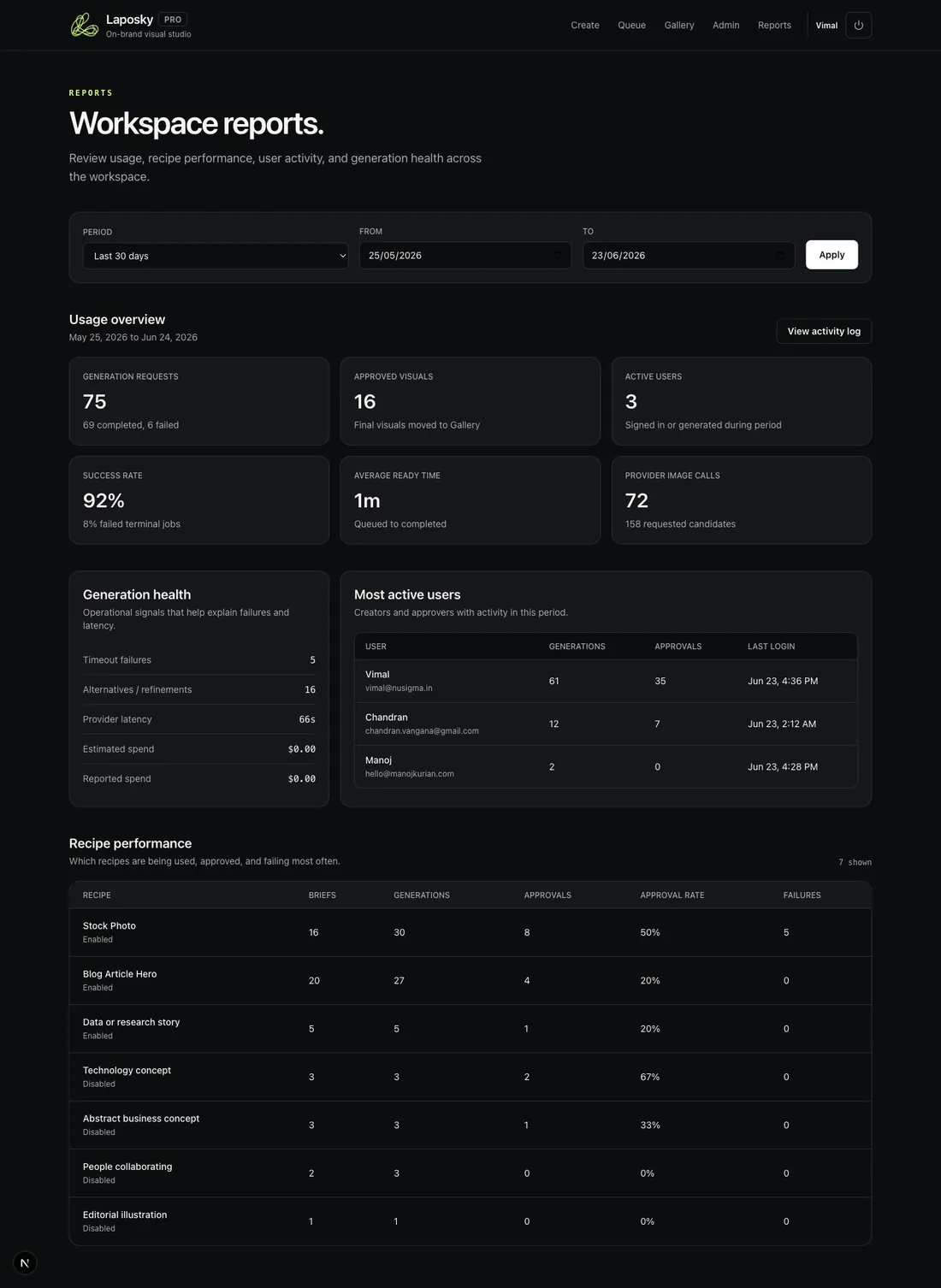Click the Success Rate 92% value
Viewport: 941px width, 1288px height.
click(x=104, y=500)
